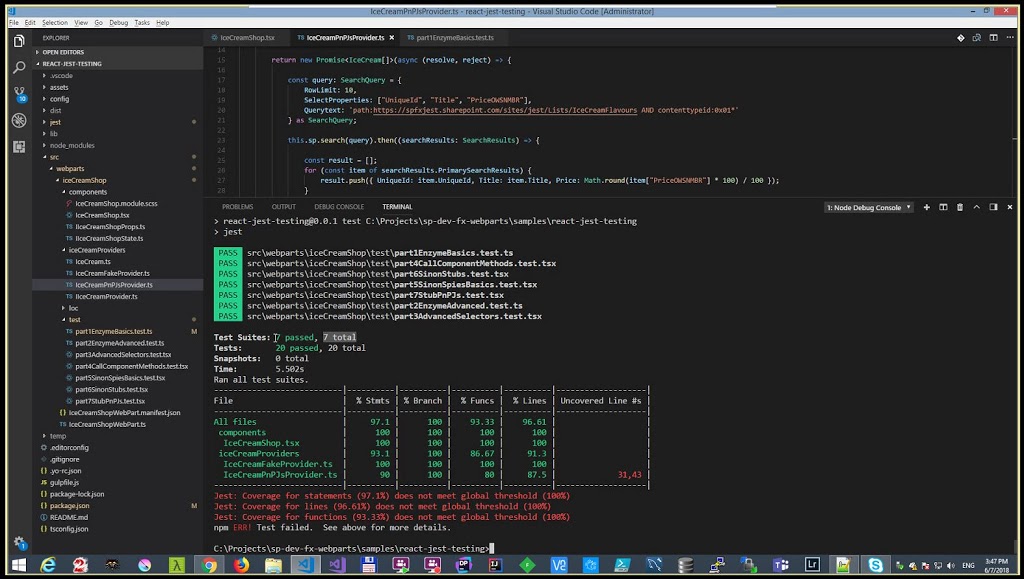Open File Explorer from the taskbar
The height and width of the screenshot is (579, 1024).
[273, 565]
